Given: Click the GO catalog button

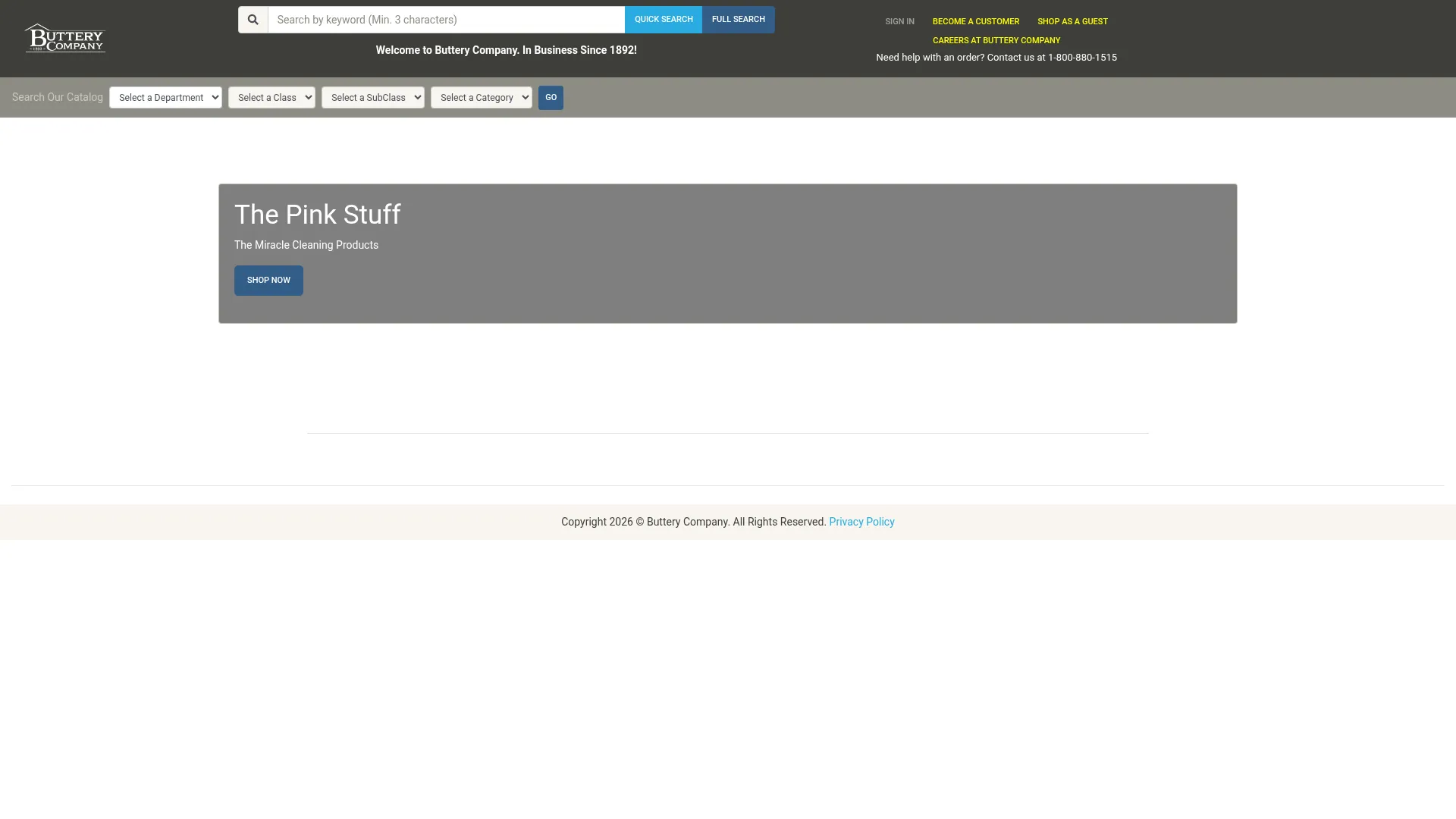Looking at the screenshot, I should (551, 97).
